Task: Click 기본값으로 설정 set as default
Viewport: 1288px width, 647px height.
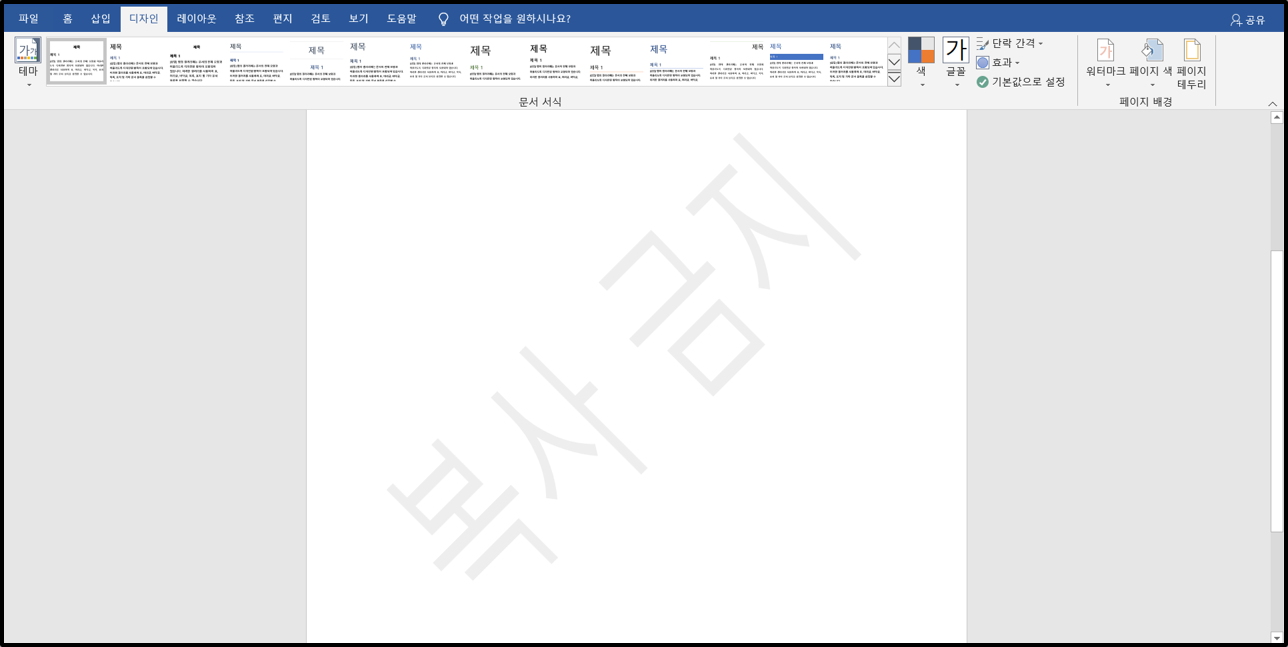Action: (1020, 81)
